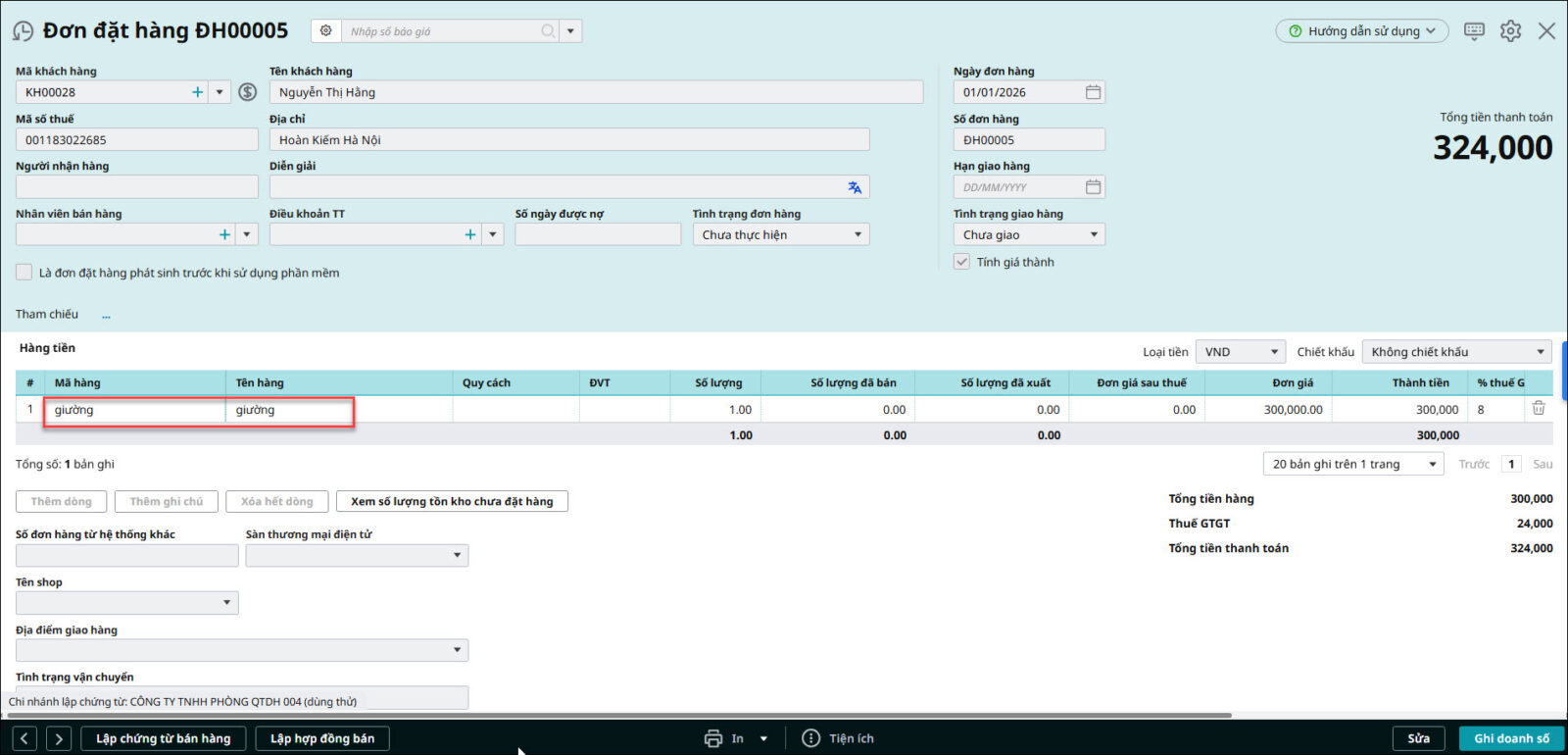1568x755 pixels.
Task: Open the Tình trạng giao hàng dropdown
Action: [1029, 234]
